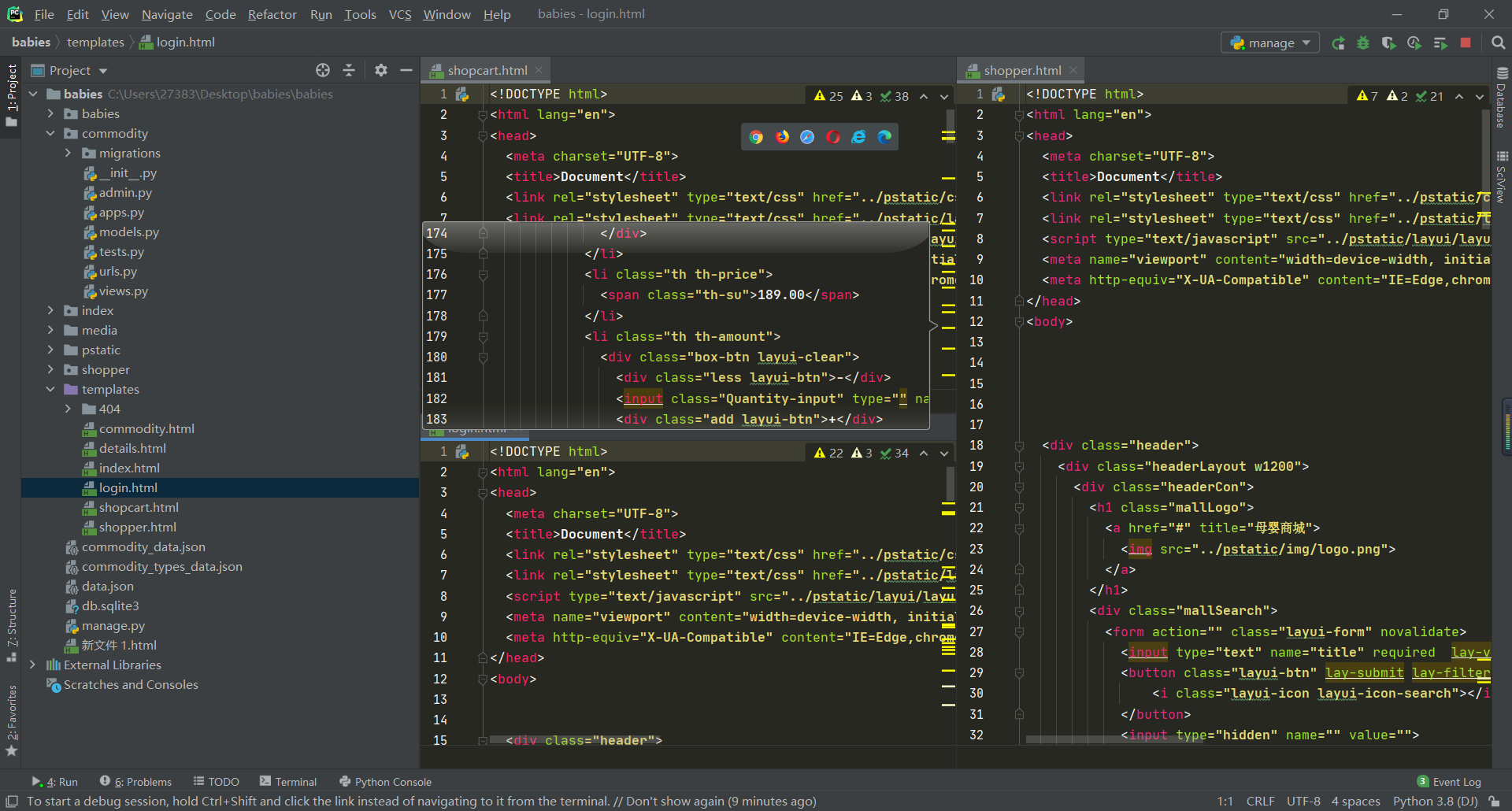Stop the running process
The width and height of the screenshot is (1512, 811).
coord(1466,43)
